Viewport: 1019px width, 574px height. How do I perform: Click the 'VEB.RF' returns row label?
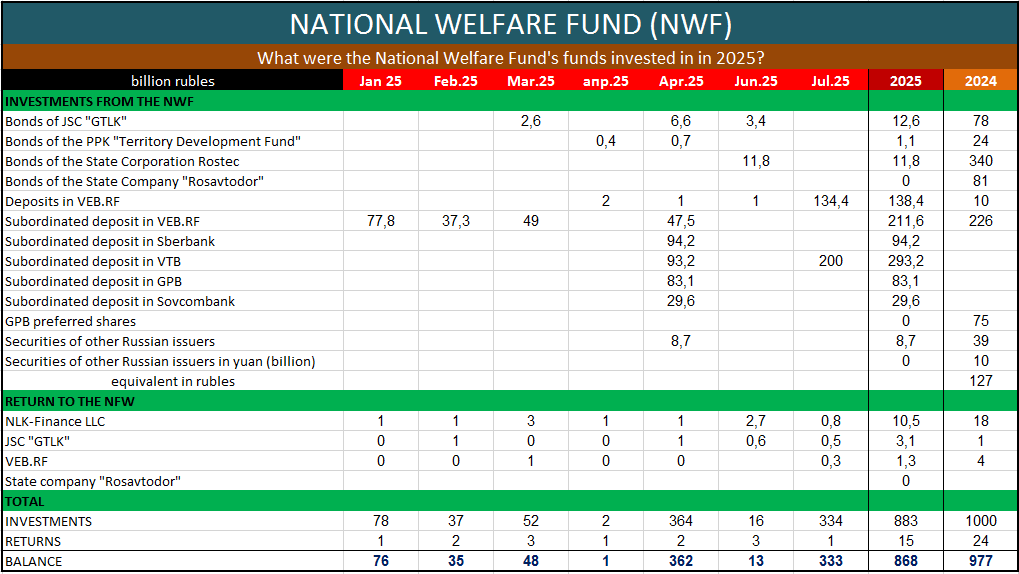pyautogui.click(x=27, y=462)
